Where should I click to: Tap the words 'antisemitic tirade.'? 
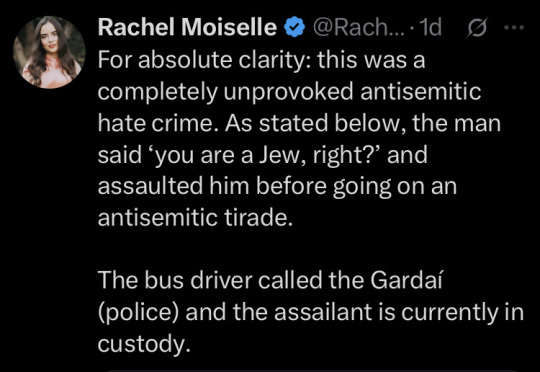tap(195, 218)
